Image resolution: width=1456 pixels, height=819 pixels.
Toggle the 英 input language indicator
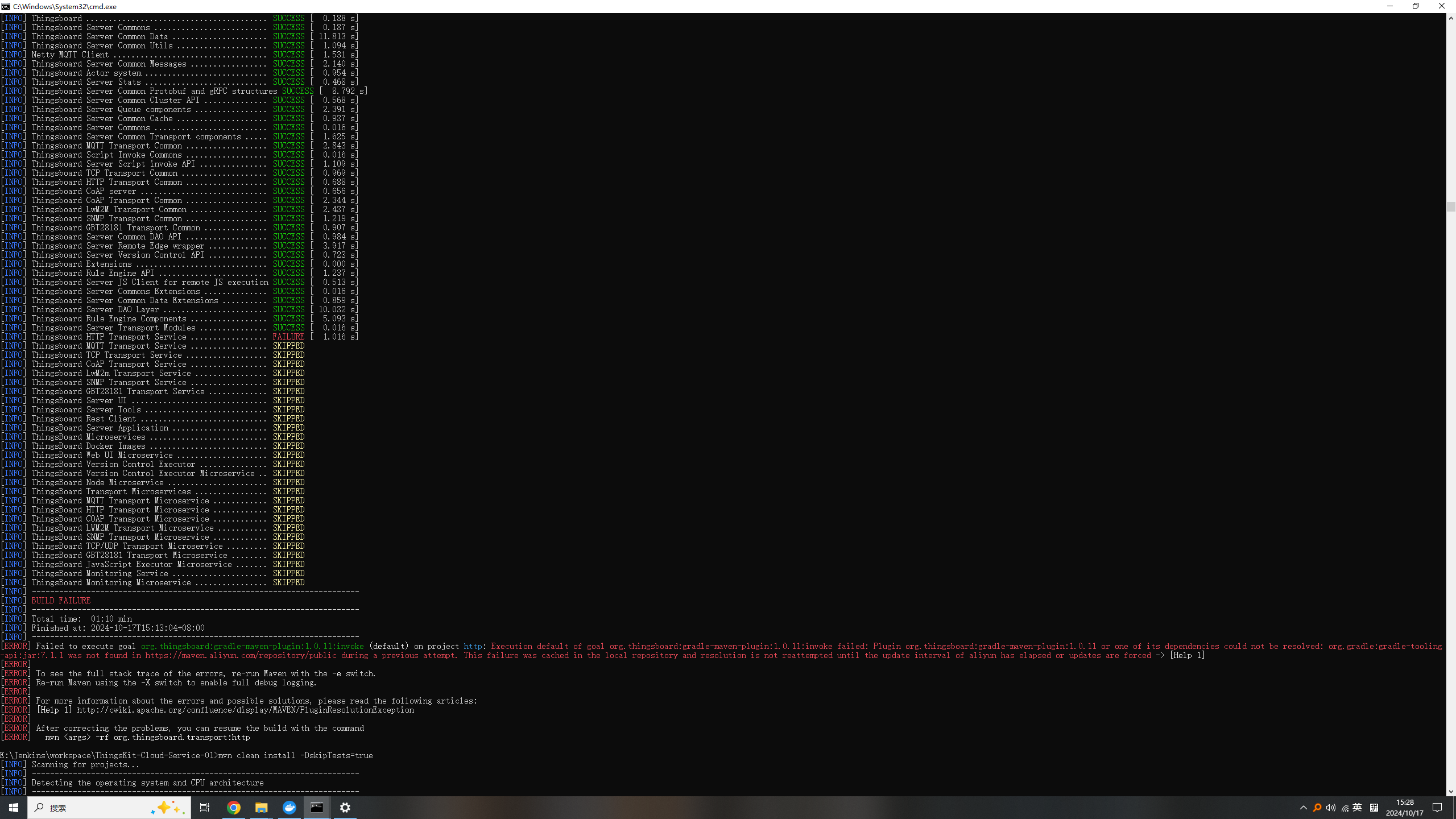(x=1358, y=808)
